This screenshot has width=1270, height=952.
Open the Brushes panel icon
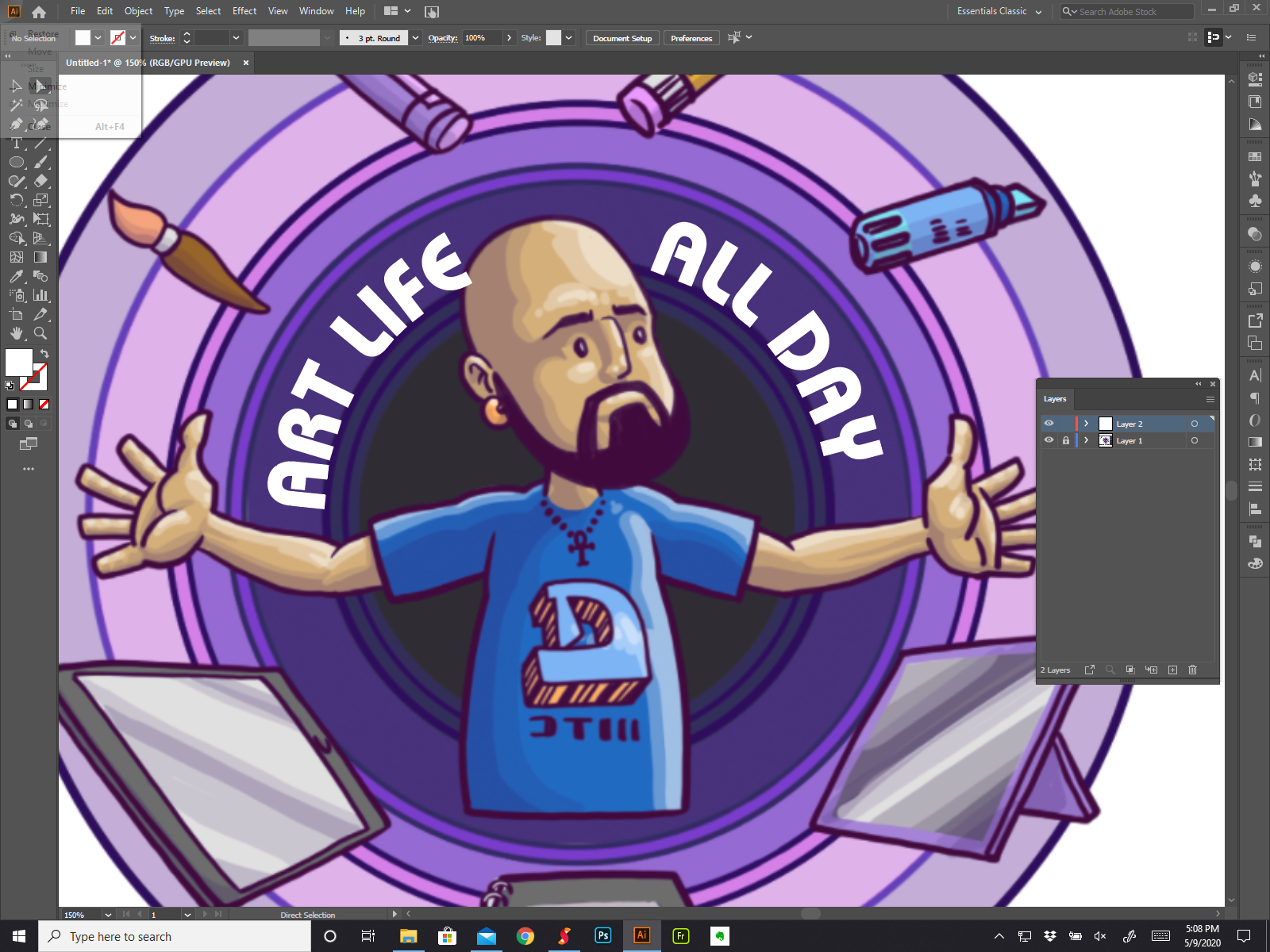pos(1255,178)
